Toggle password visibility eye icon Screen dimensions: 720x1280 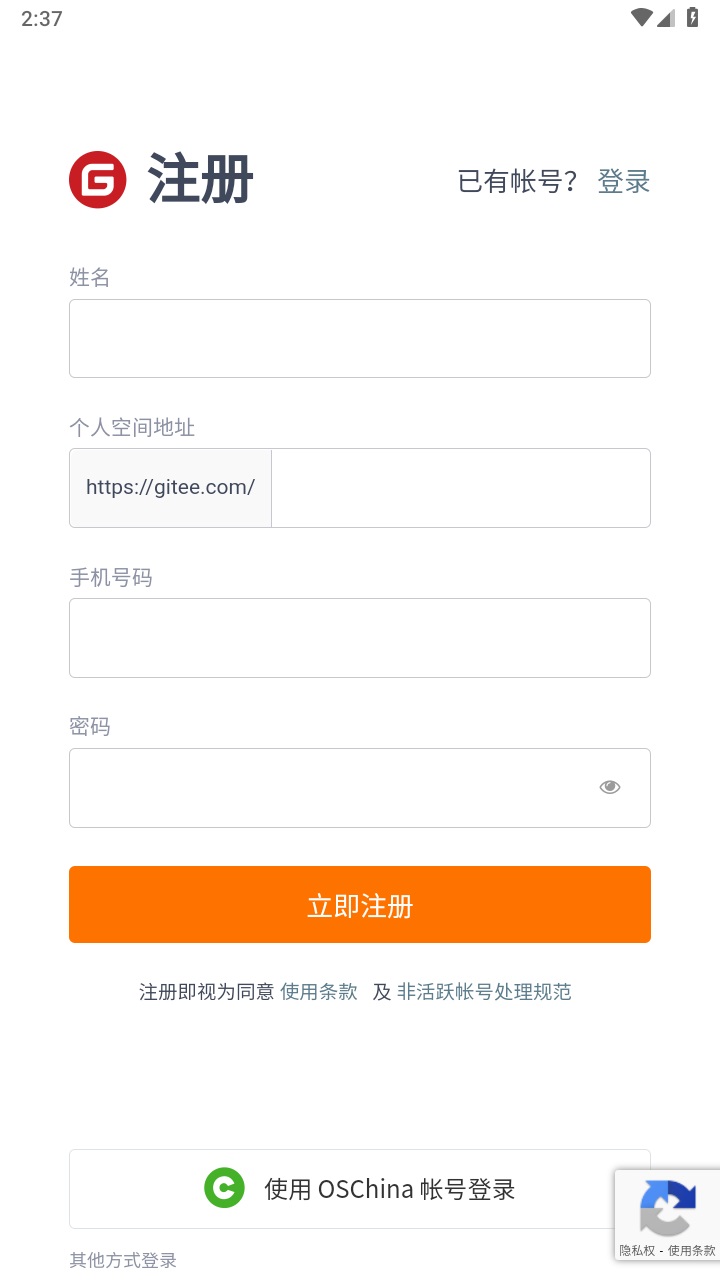pyautogui.click(x=610, y=787)
